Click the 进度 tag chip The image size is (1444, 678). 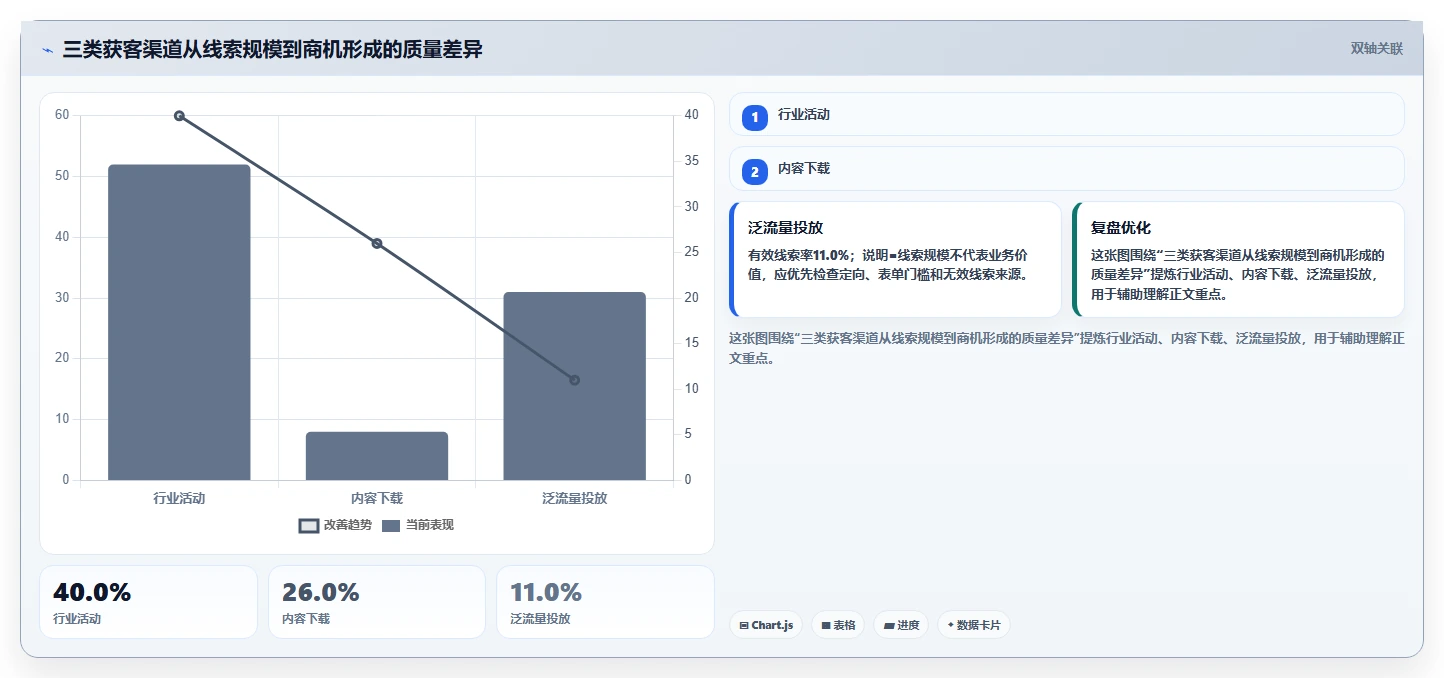901,625
